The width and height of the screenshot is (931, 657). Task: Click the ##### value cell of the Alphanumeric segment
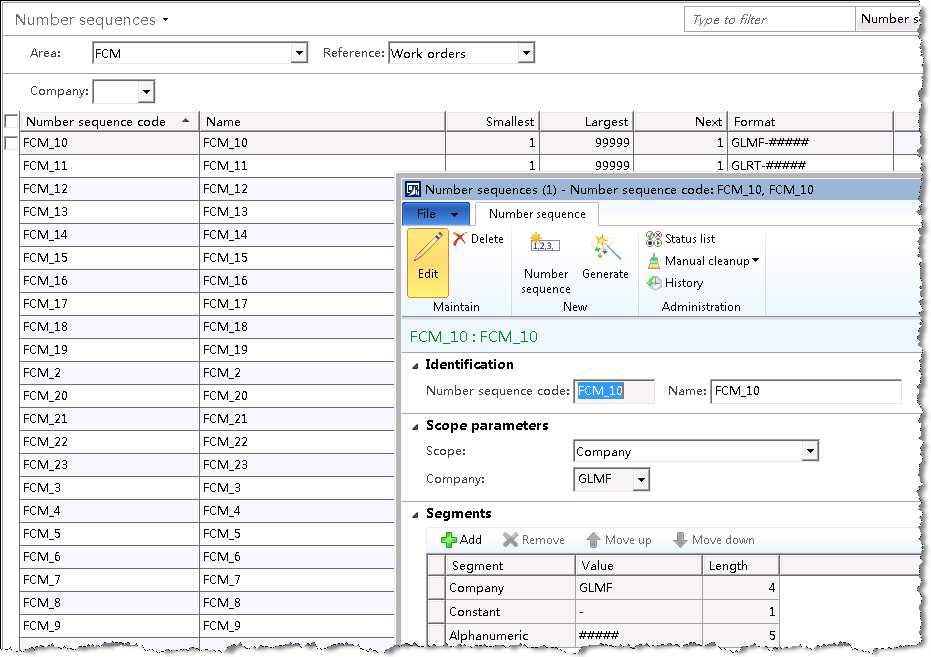tap(638, 634)
